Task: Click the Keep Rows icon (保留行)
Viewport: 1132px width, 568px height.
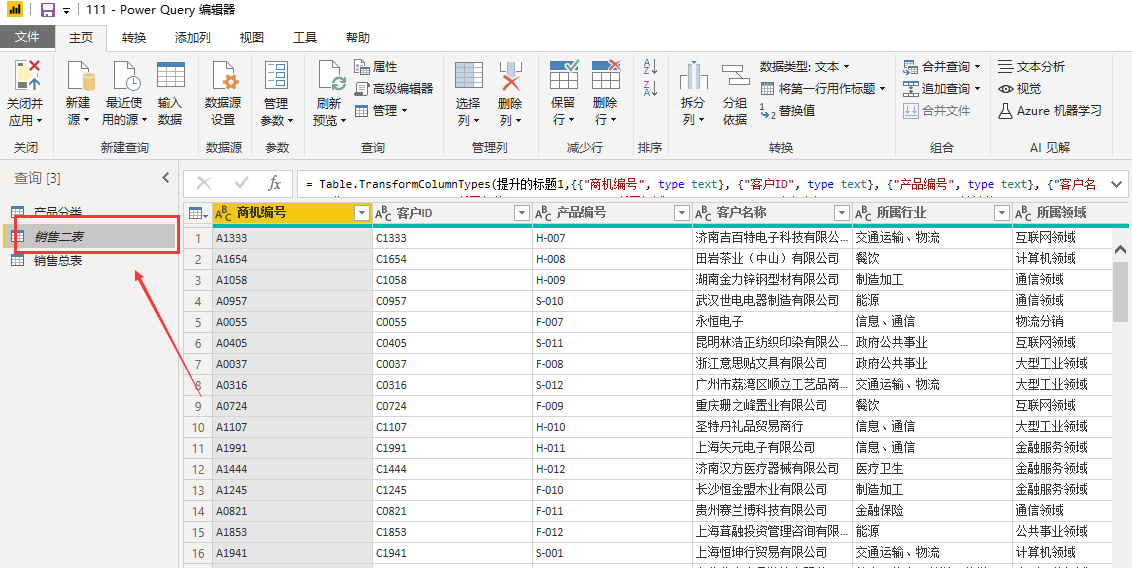Action: tap(564, 76)
